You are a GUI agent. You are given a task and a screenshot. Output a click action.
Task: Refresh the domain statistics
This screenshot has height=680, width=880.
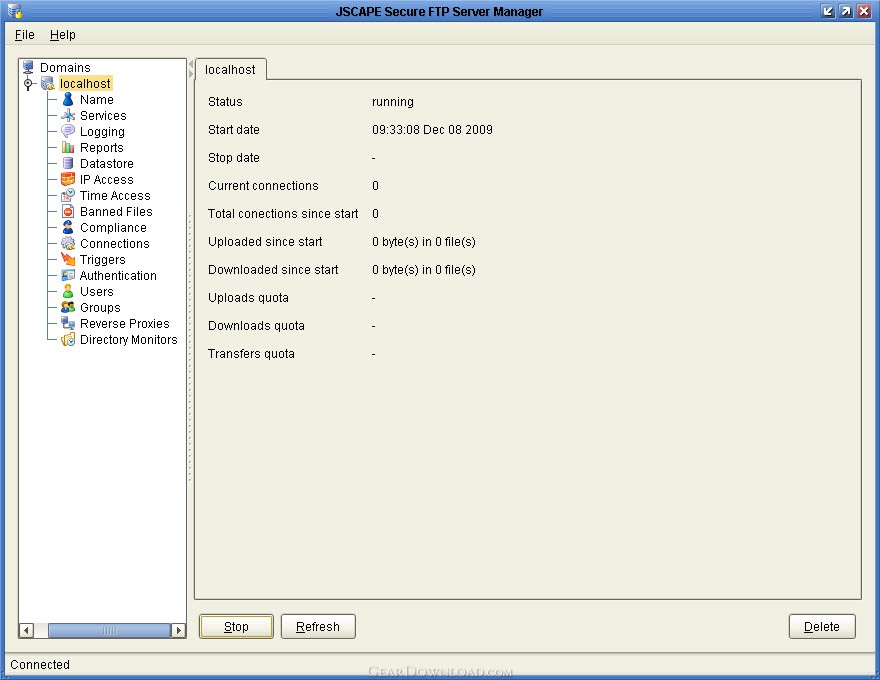[x=318, y=627]
